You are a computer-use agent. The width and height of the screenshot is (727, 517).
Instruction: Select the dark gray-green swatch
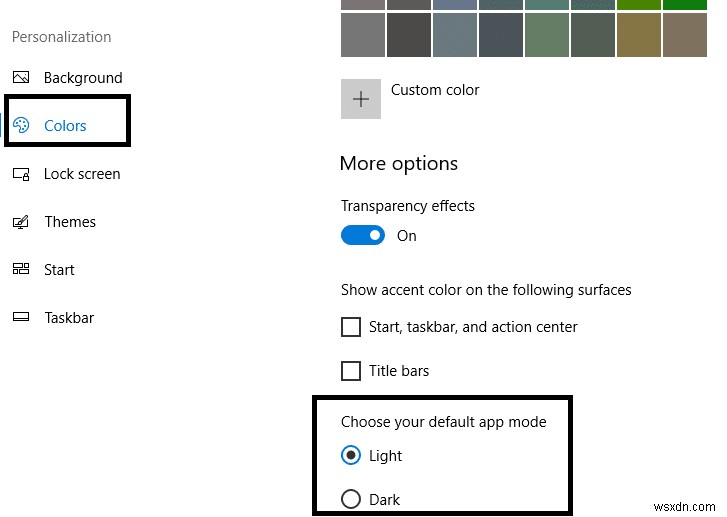coord(593,35)
